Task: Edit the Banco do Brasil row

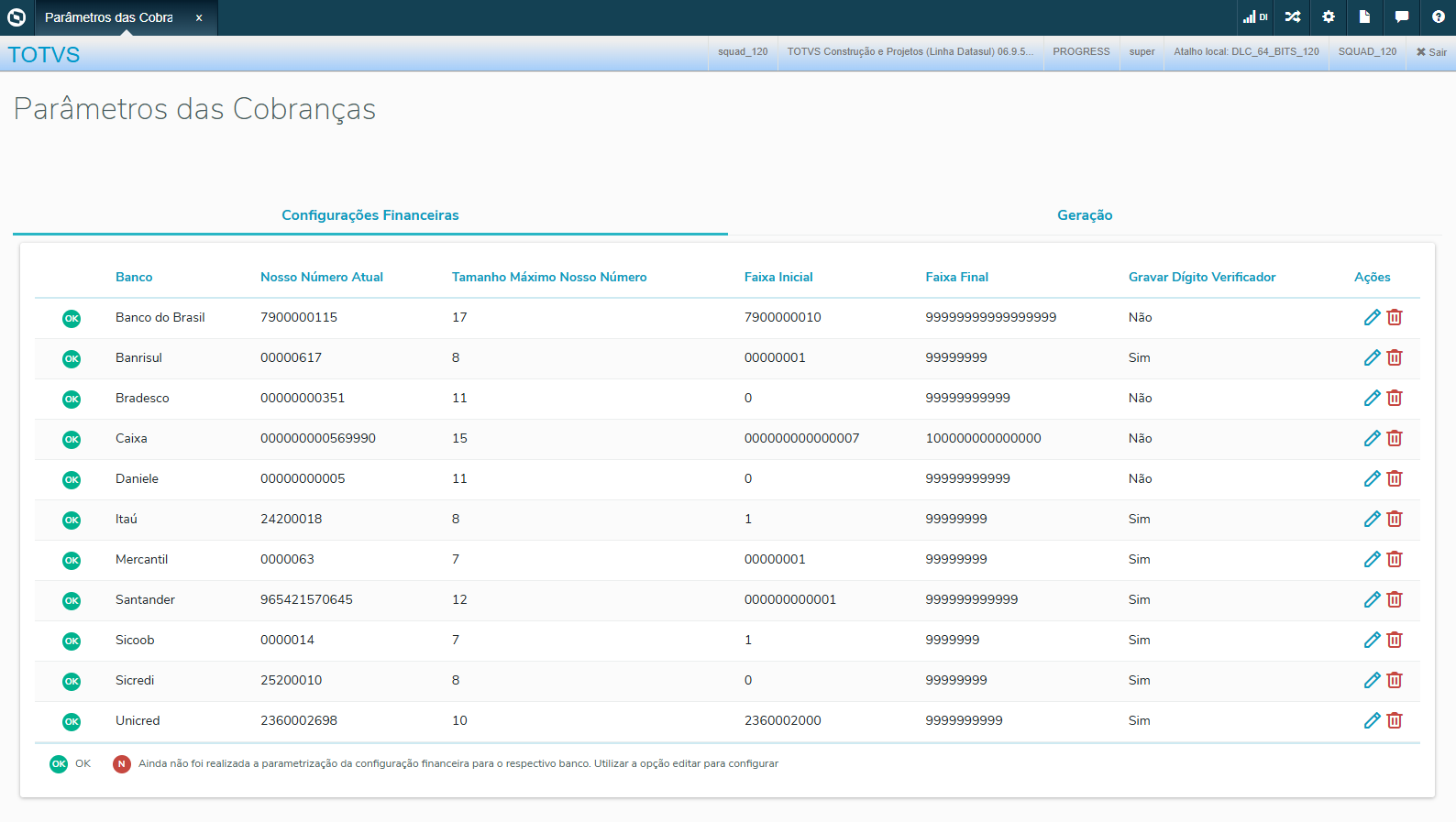Action: point(1372,317)
